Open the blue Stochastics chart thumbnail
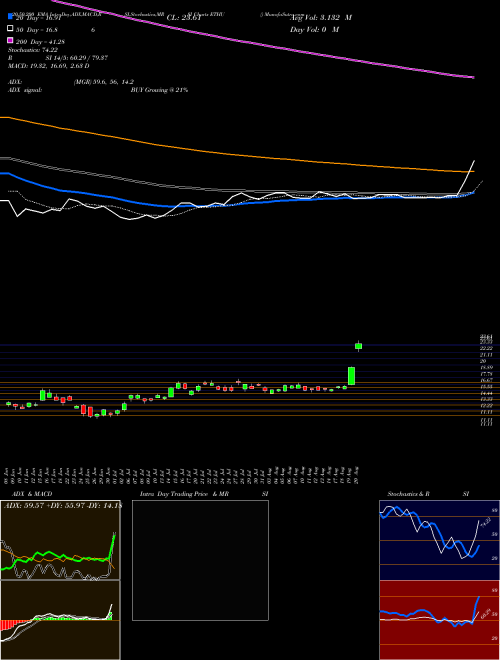 click(439, 540)
